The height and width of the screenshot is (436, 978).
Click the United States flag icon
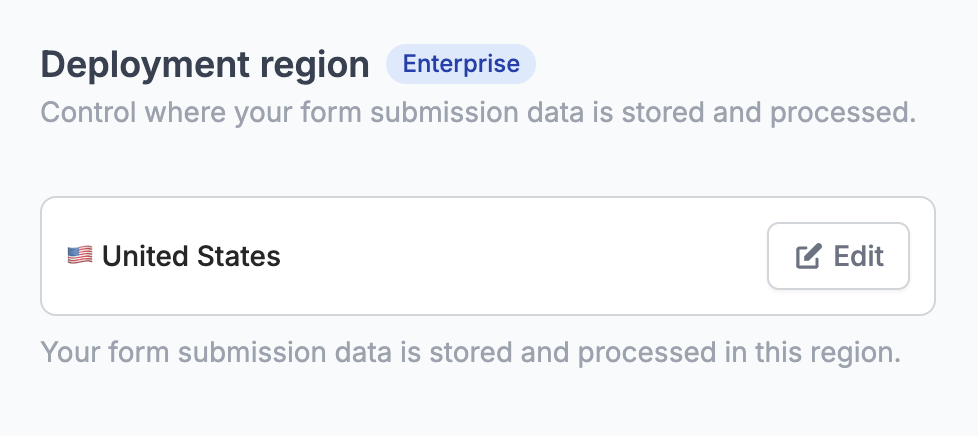point(80,256)
